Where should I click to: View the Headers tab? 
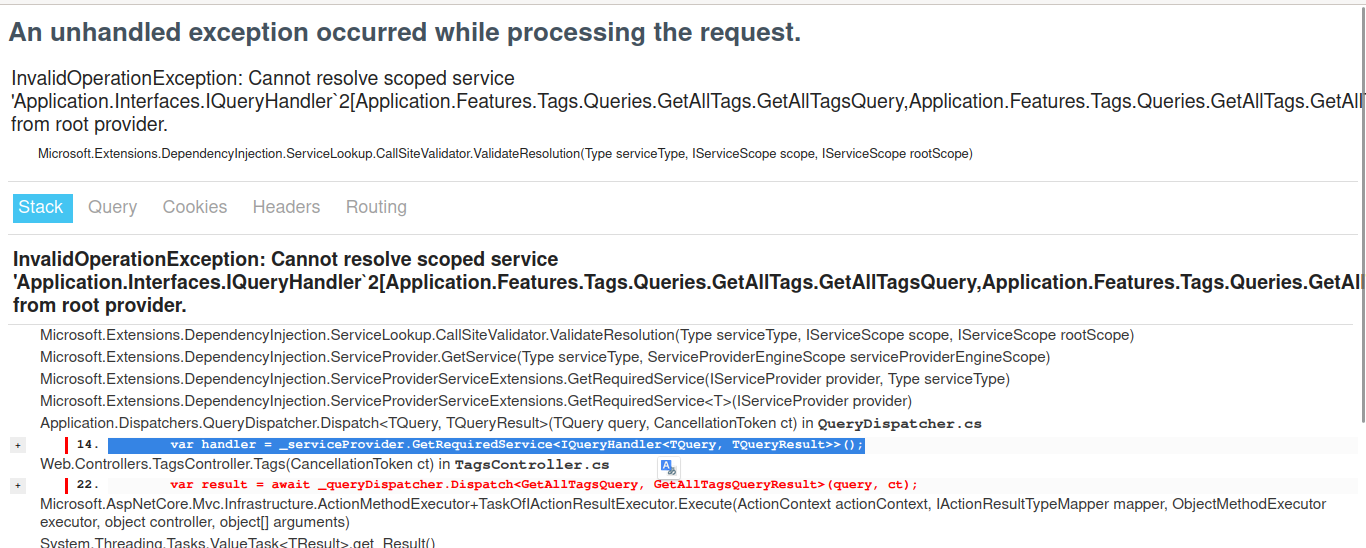pyautogui.click(x=286, y=207)
